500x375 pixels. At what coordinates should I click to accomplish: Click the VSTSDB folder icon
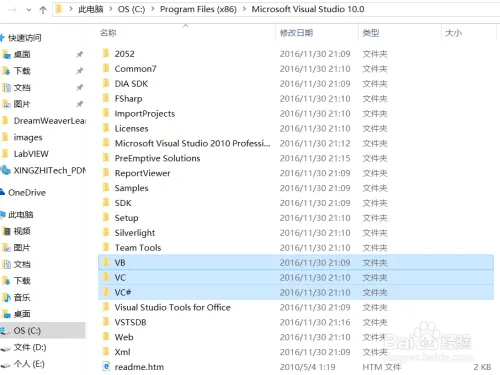click(106, 322)
